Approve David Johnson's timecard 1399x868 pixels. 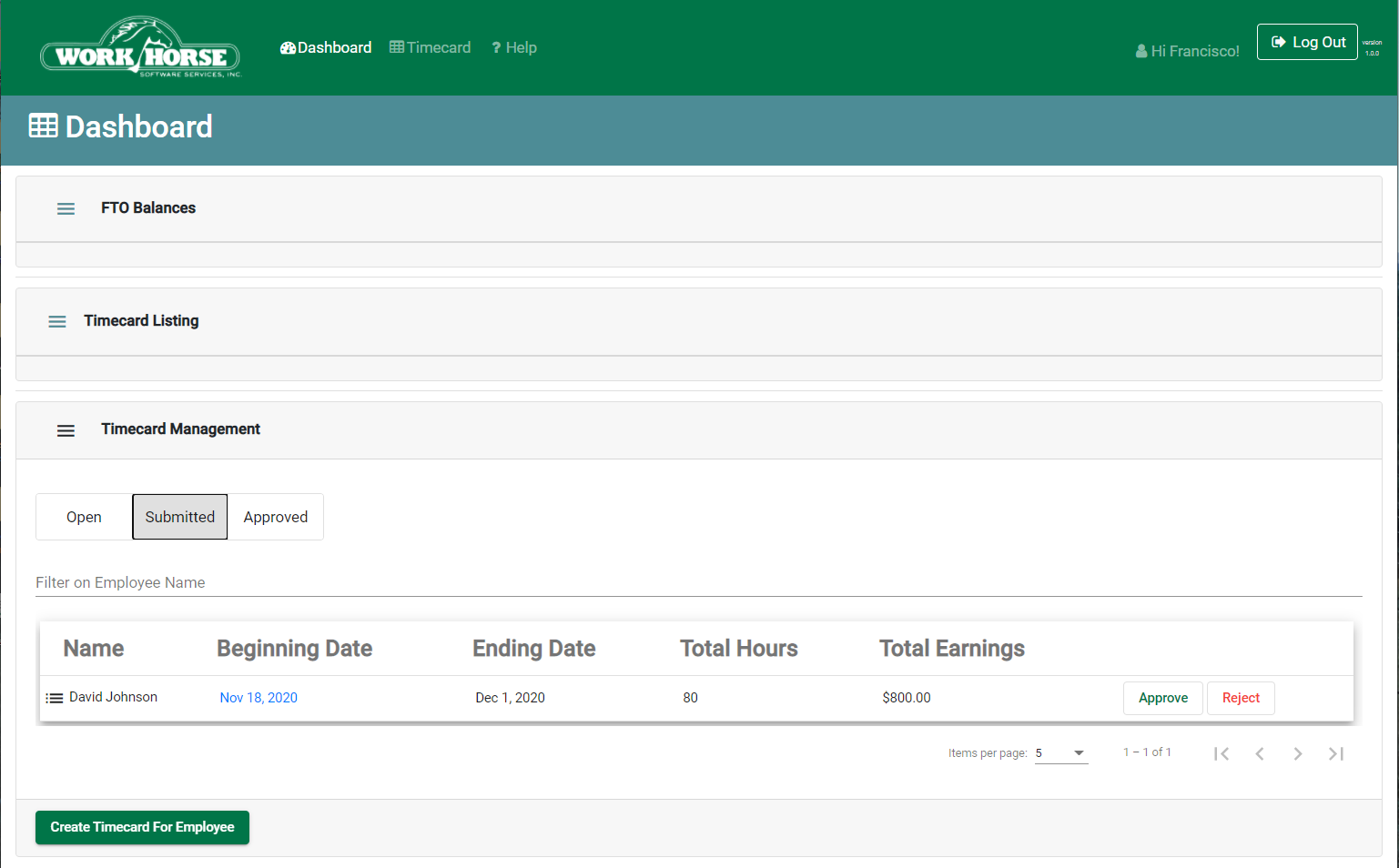(x=1163, y=698)
